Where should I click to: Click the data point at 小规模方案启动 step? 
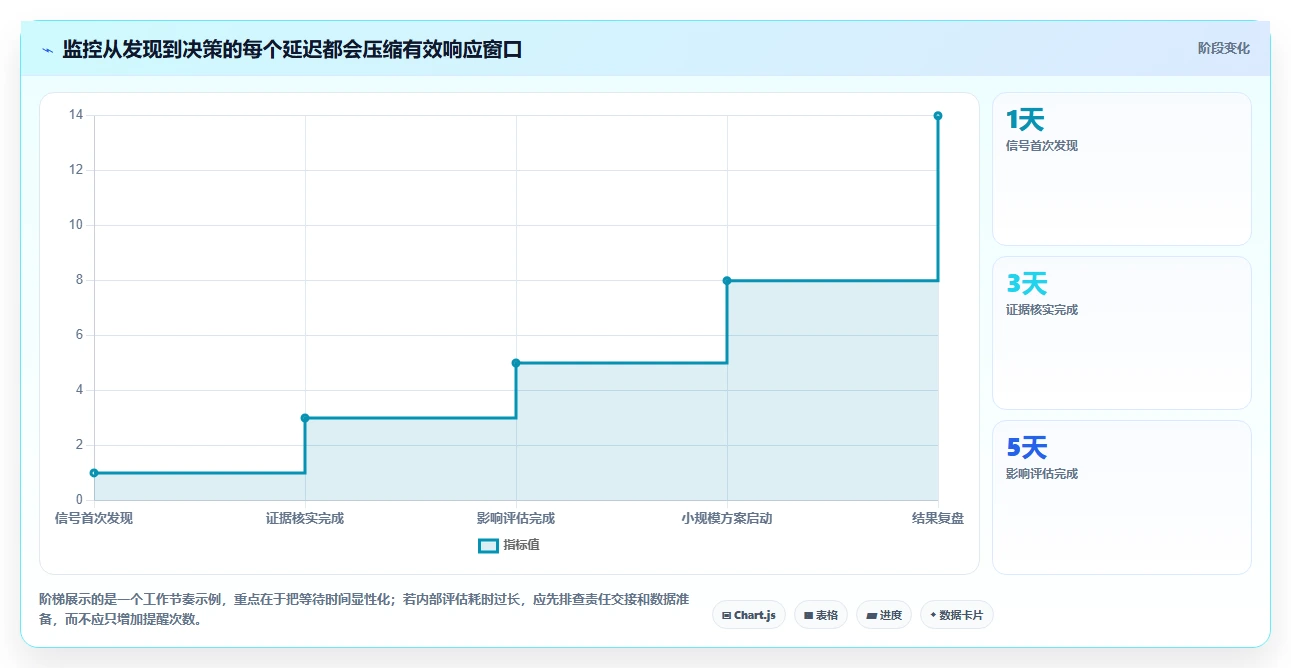pyautogui.click(x=727, y=281)
